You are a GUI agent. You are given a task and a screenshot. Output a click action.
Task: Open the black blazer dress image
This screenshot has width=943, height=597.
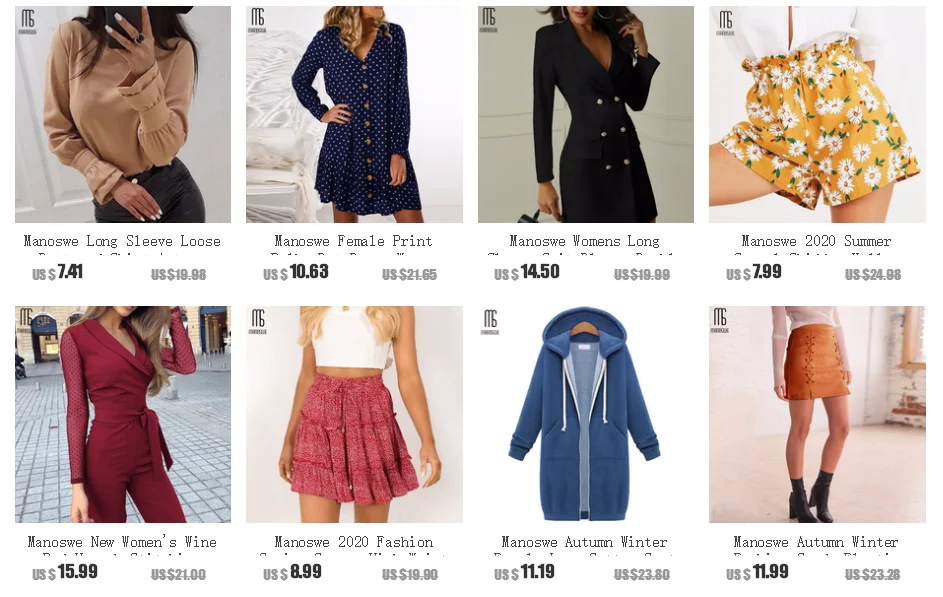[x=586, y=114]
